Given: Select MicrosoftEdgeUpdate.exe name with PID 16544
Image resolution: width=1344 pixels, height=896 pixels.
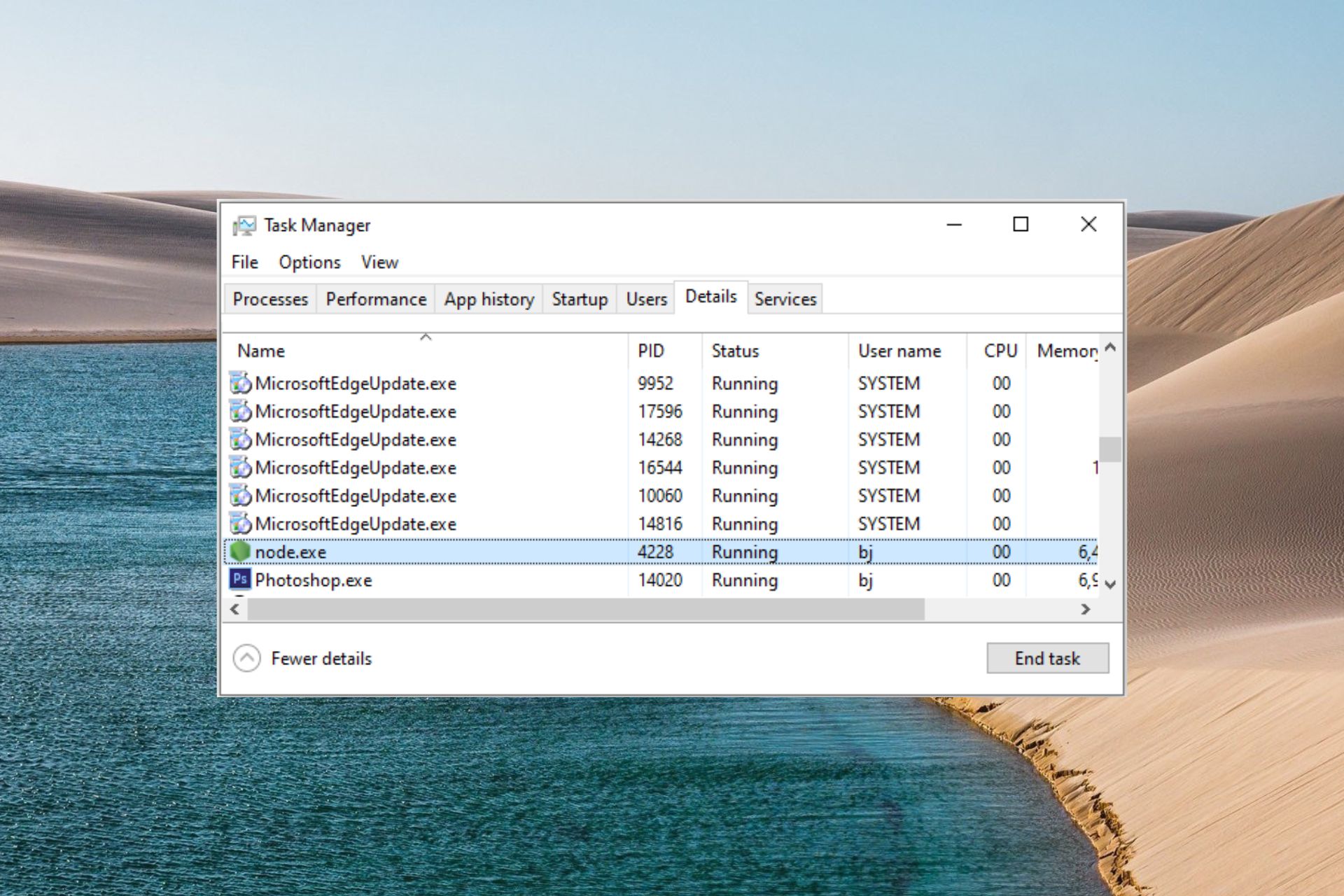Looking at the screenshot, I should coord(356,468).
